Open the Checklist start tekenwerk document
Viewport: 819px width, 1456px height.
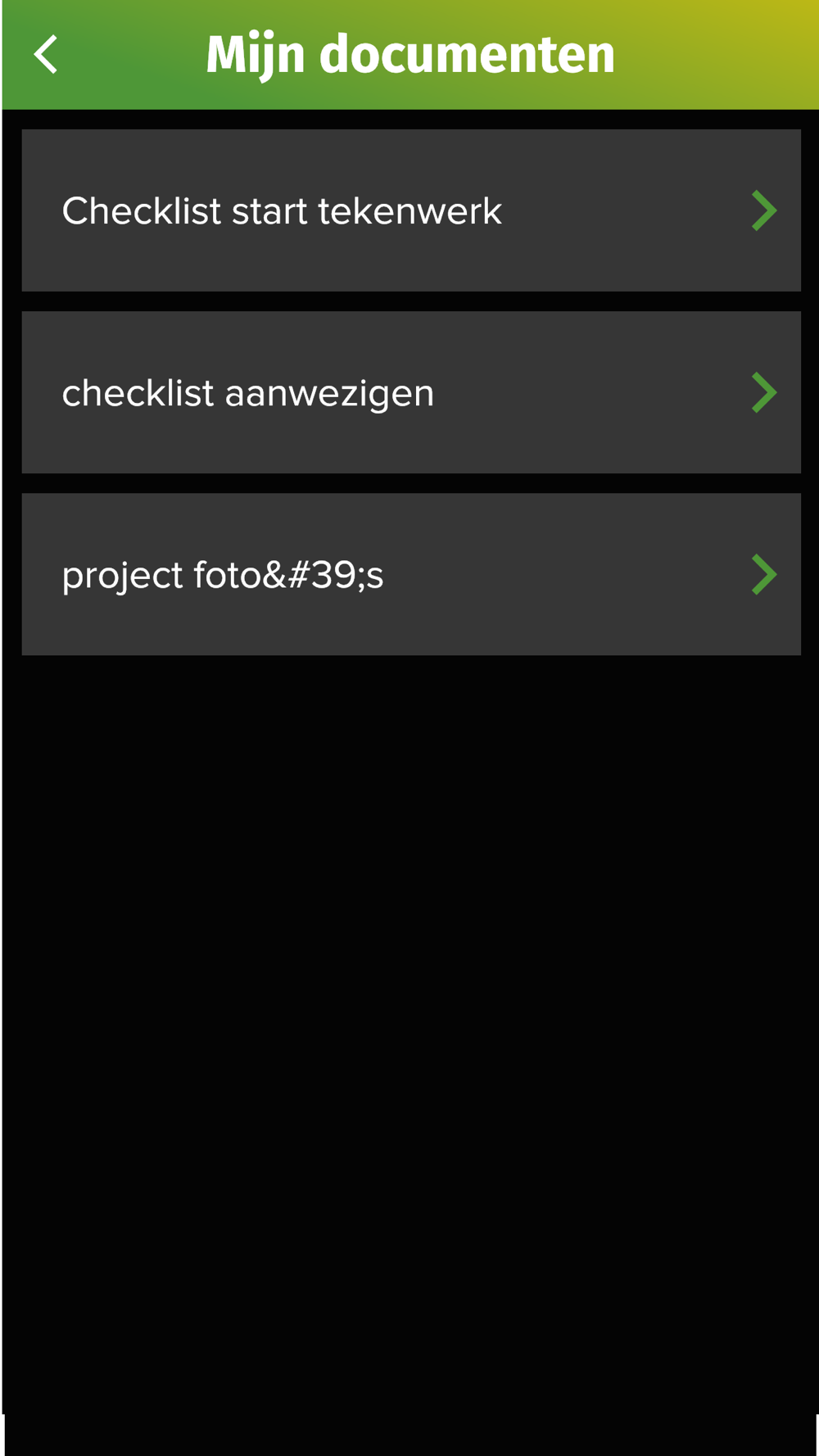coord(411,210)
